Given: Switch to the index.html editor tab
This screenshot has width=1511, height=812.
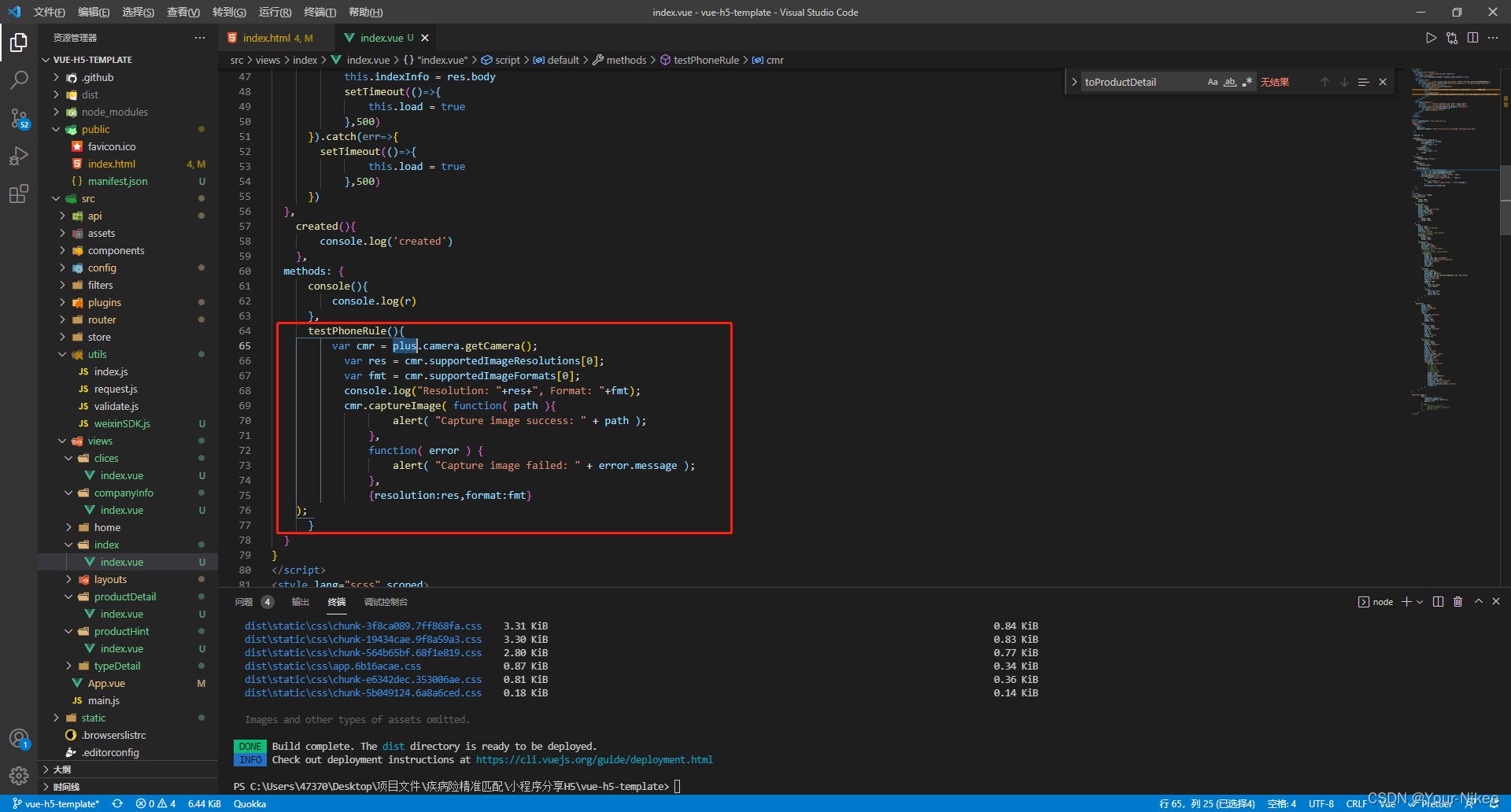Looking at the screenshot, I should (x=276, y=38).
